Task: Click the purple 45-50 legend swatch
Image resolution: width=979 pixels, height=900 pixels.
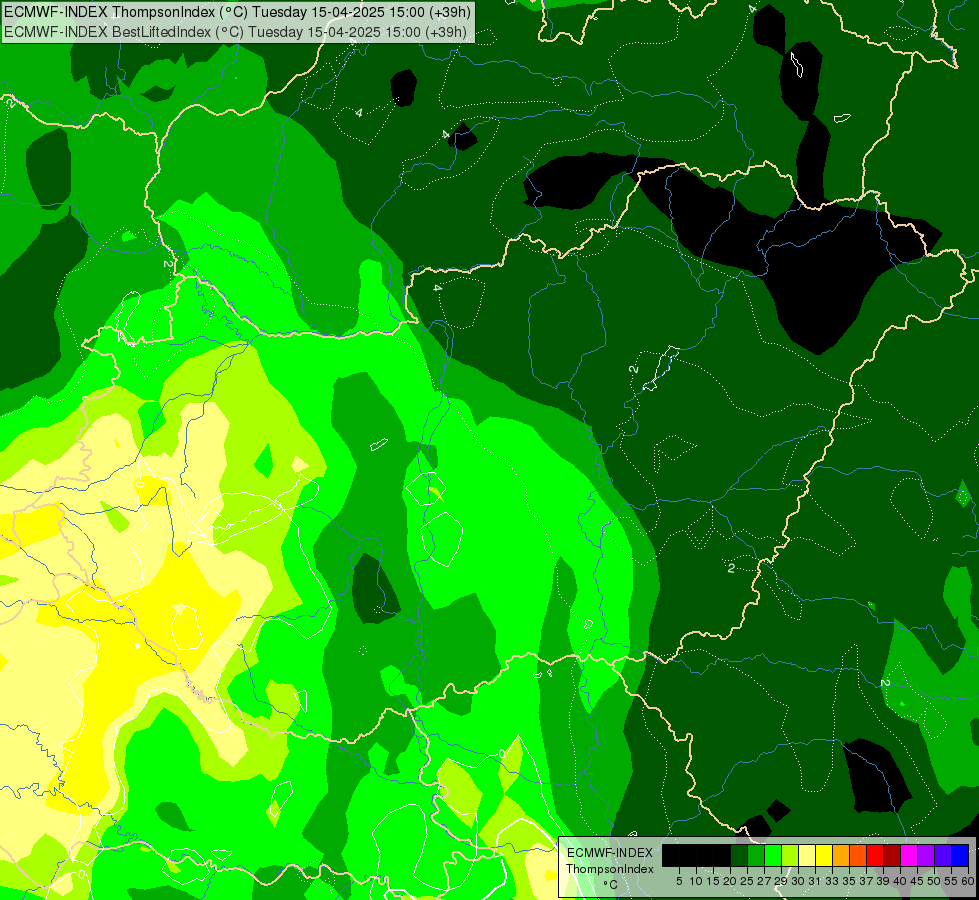Action: point(926,856)
